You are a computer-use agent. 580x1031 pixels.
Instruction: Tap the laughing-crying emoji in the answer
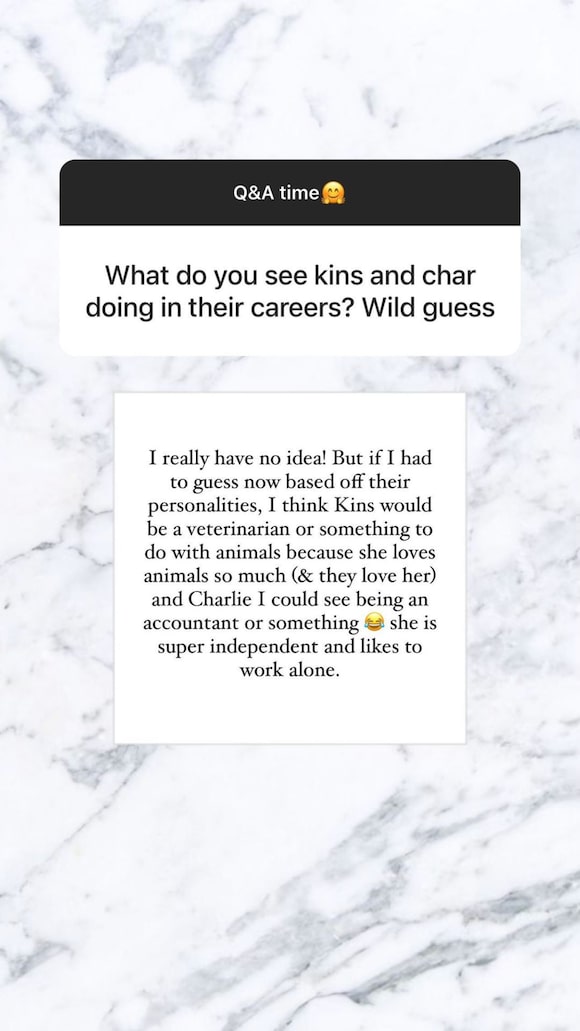[x=374, y=622]
